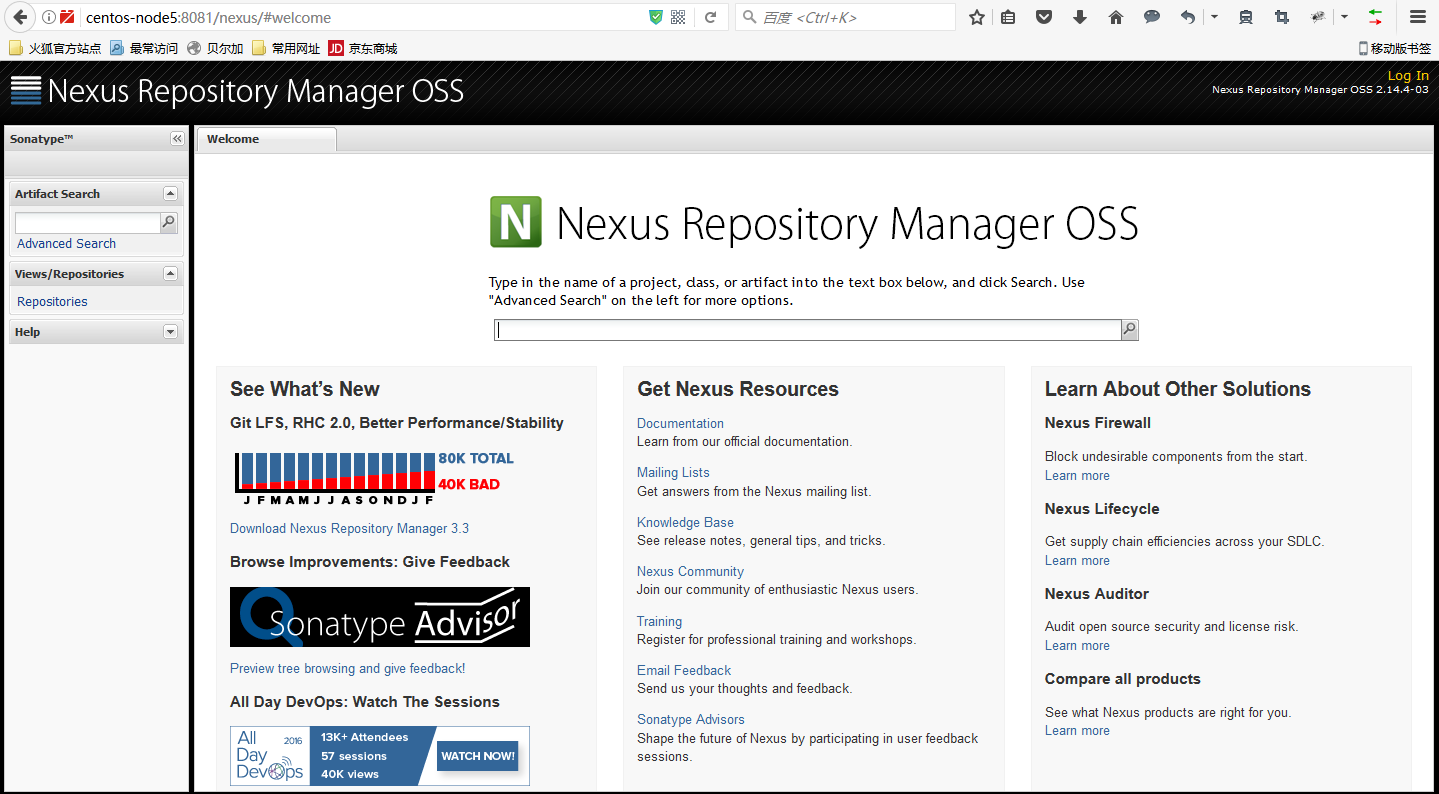1439x794 pixels.
Task: Open dropdown arrow next to undo icon
Action: [x=1214, y=17]
